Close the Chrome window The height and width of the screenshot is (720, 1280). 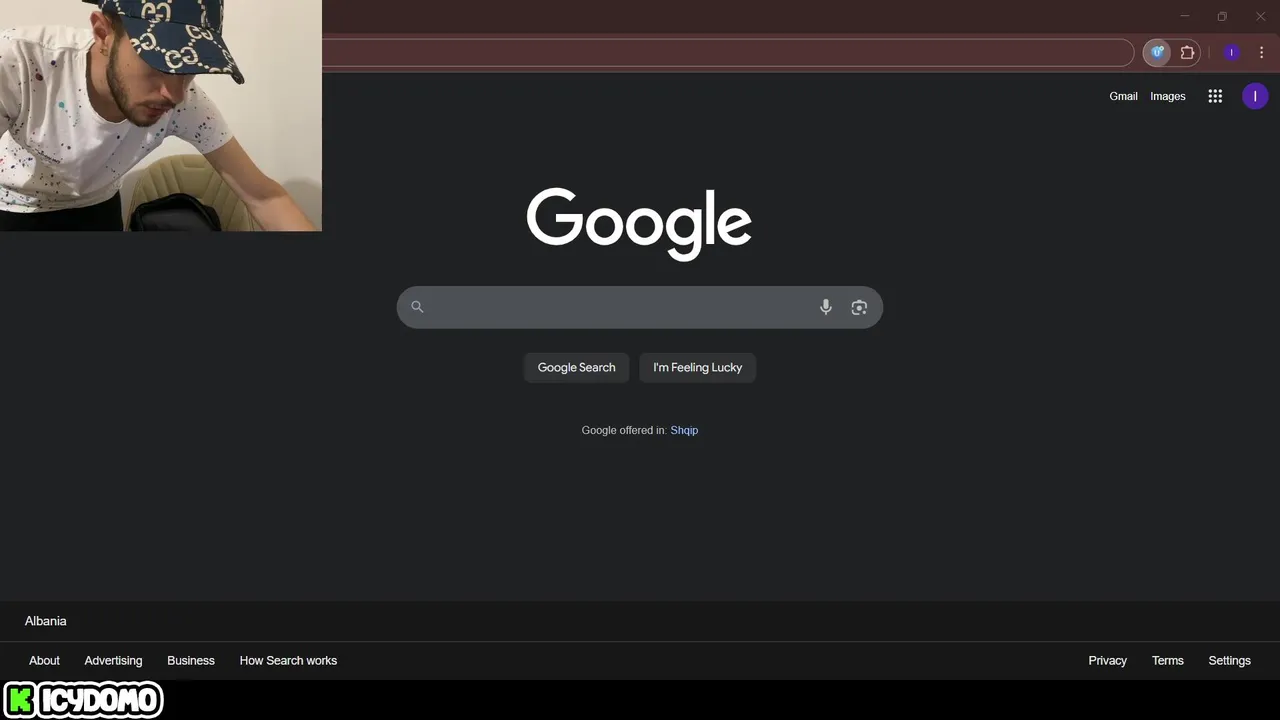1260,16
